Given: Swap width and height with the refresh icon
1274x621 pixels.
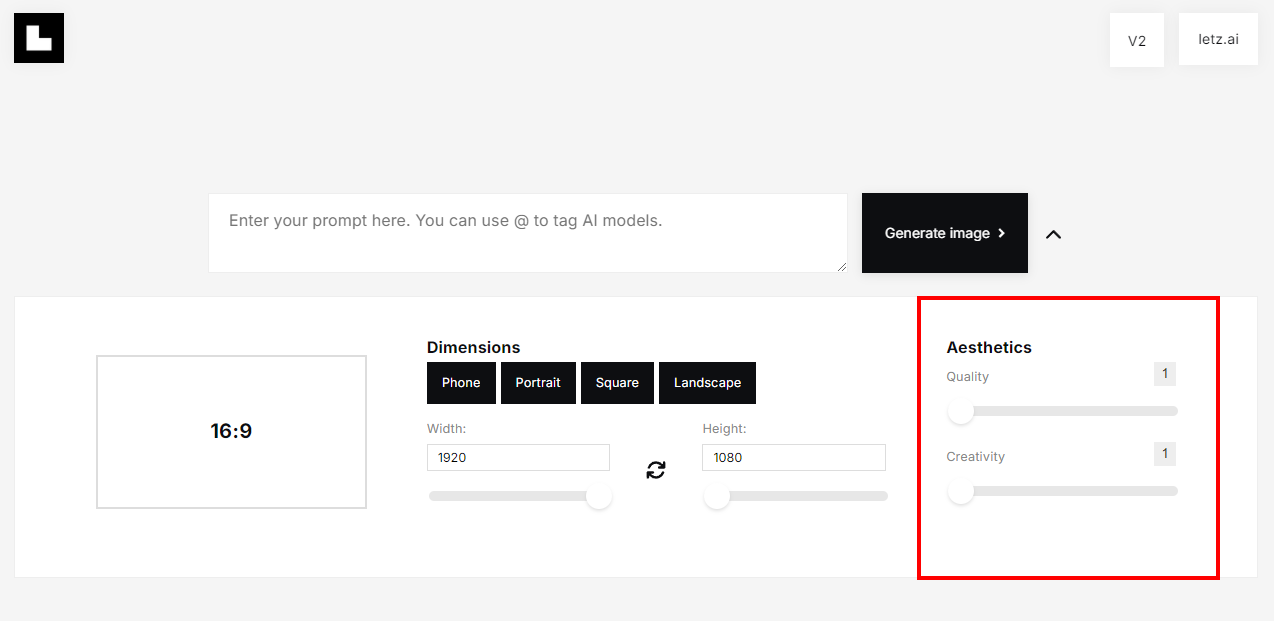Looking at the screenshot, I should [x=656, y=470].
